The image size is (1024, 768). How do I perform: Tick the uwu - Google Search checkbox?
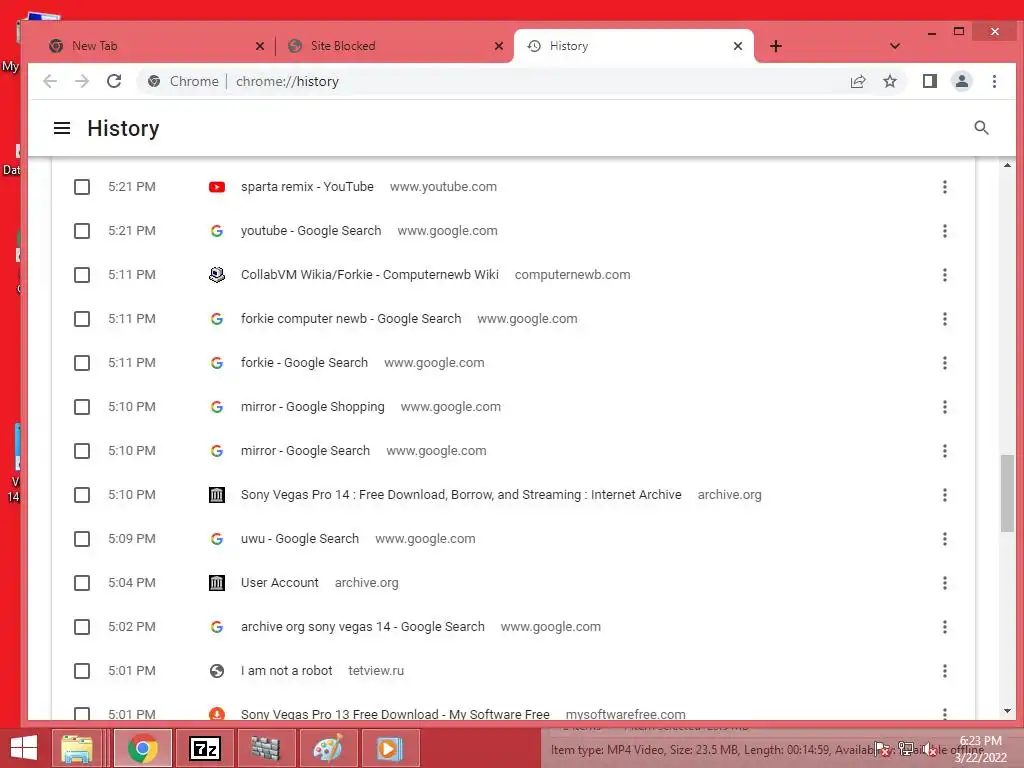pyautogui.click(x=82, y=539)
